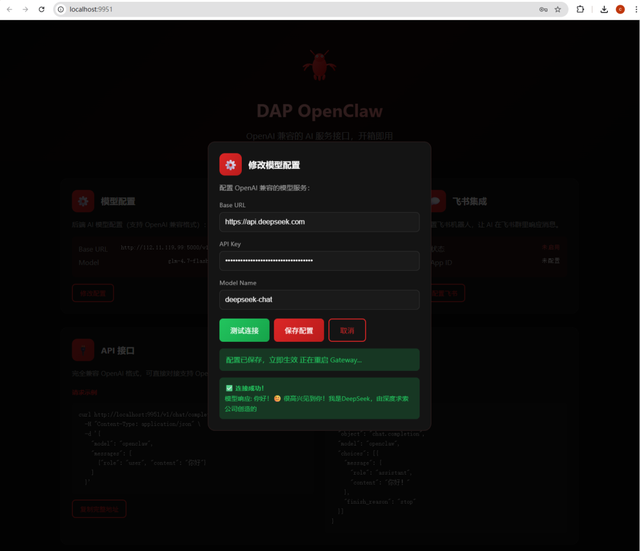Click the DAP OpenClaw heading
Image resolution: width=640 pixels, height=551 pixels.
(320, 111)
